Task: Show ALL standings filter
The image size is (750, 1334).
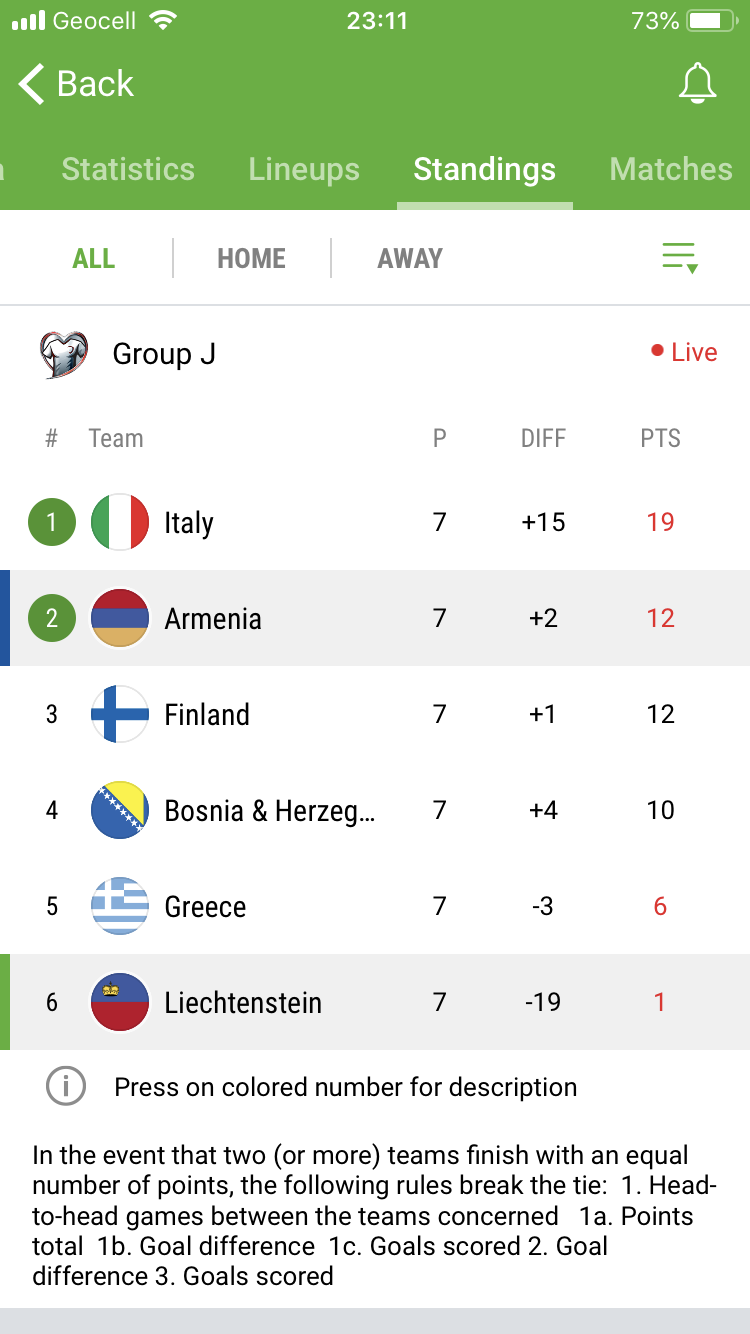Action: pyautogui.click(x=94, y=259)
